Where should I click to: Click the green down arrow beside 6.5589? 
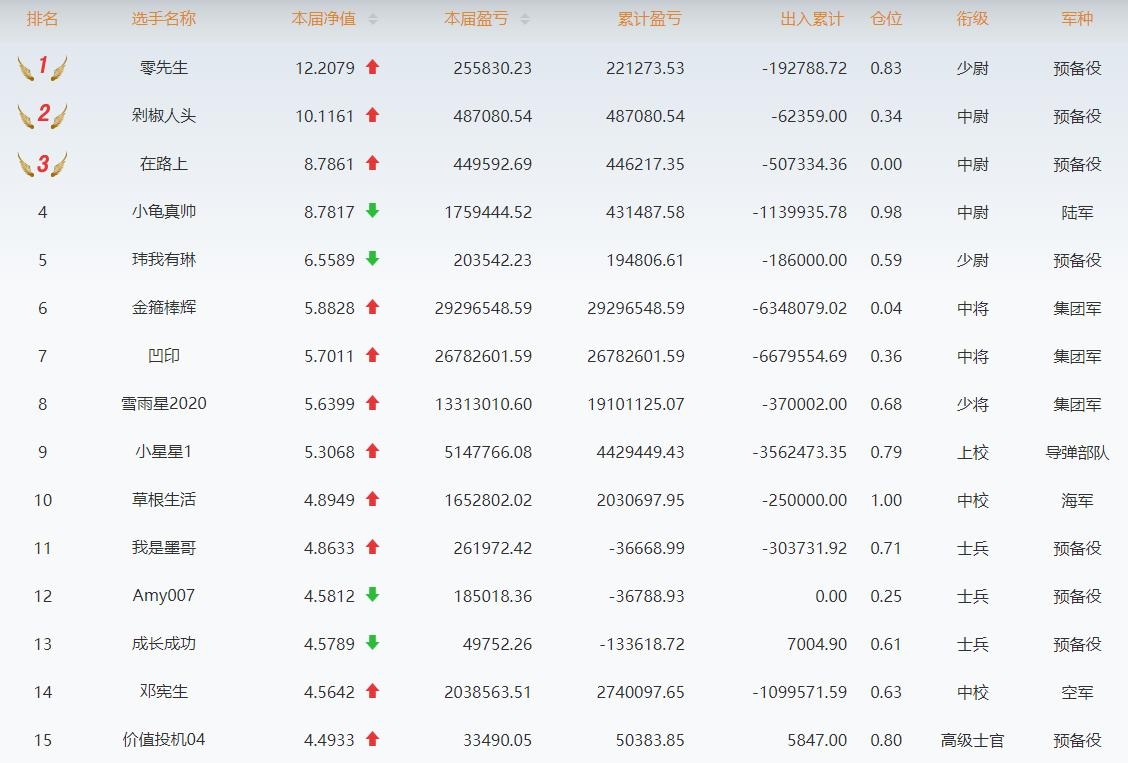[372, 259]
